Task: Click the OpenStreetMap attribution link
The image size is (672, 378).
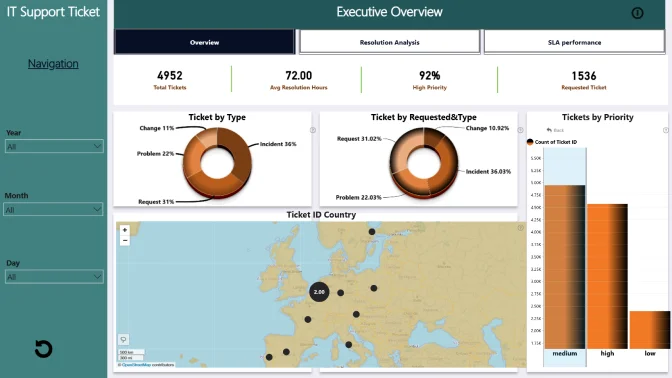Action: 136,365
